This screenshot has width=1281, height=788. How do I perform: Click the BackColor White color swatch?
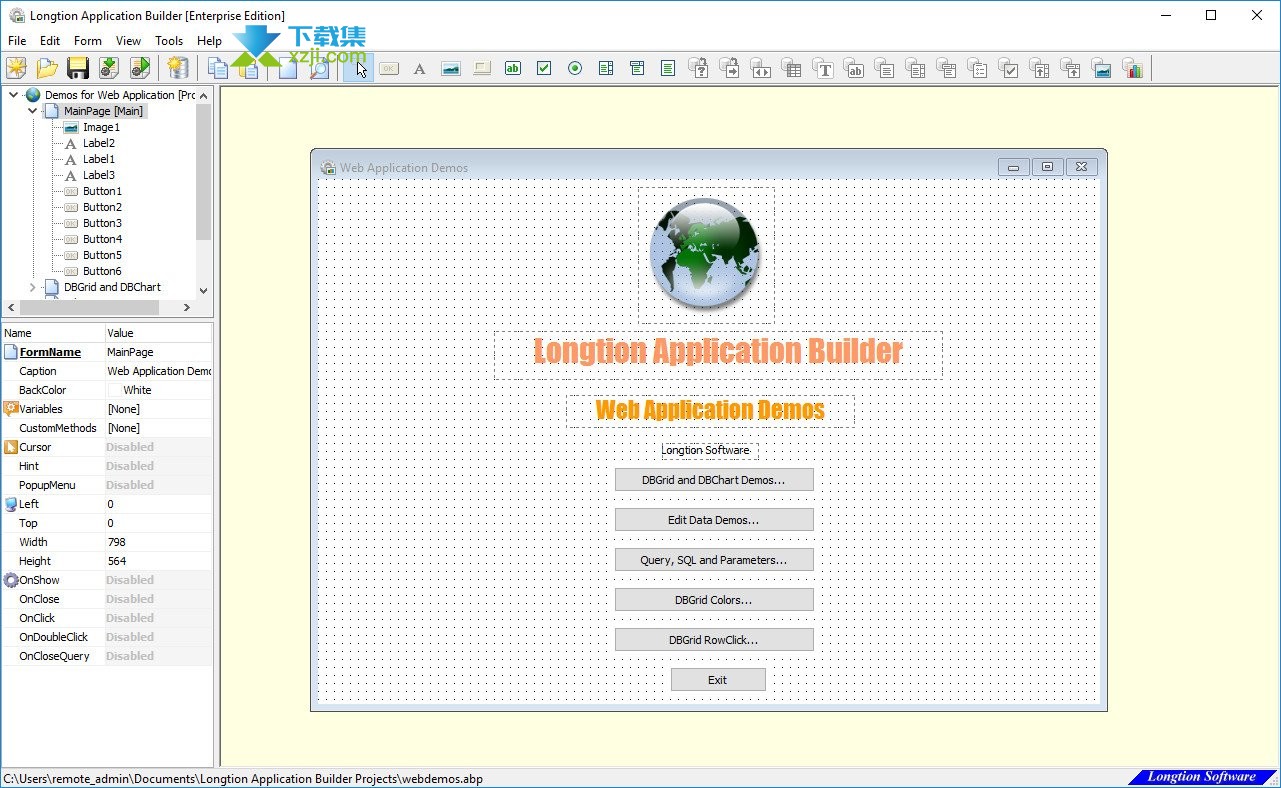pyautogui.click(x=114, y=390)
